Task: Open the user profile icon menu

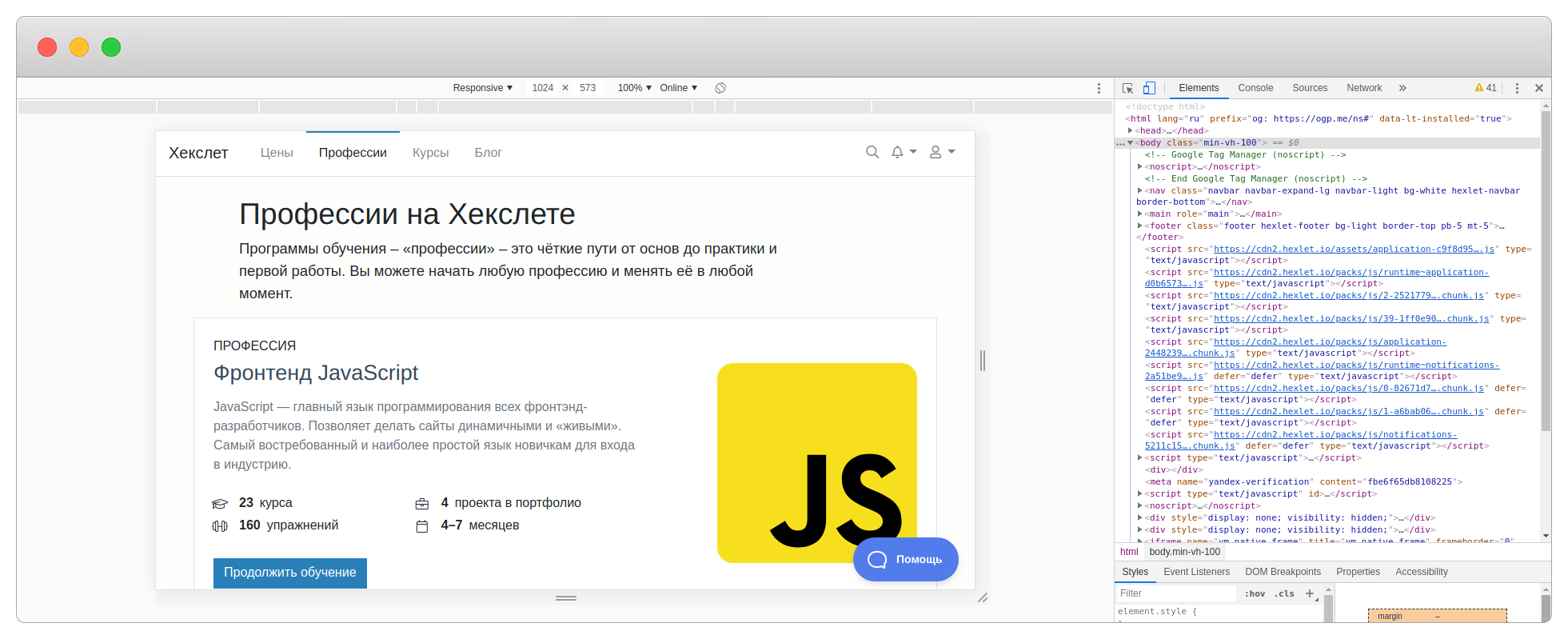Action: tap(941, 152)
